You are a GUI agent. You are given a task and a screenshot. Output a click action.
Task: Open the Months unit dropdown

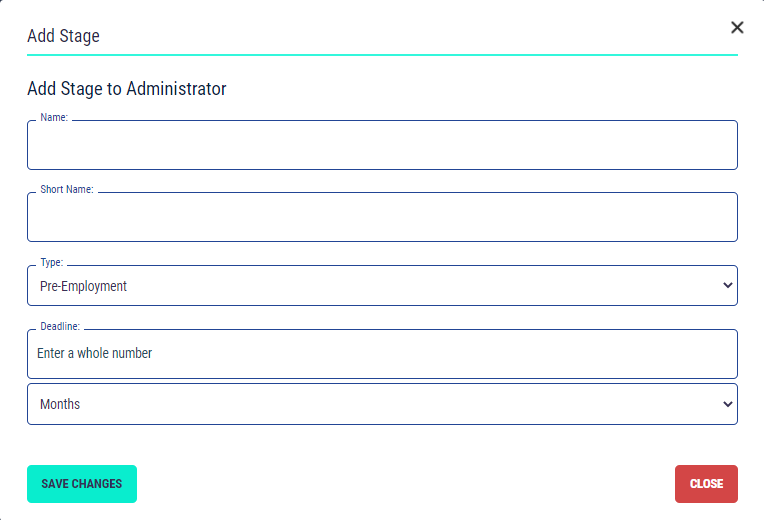pyautogui.click(x=382, y=404)
